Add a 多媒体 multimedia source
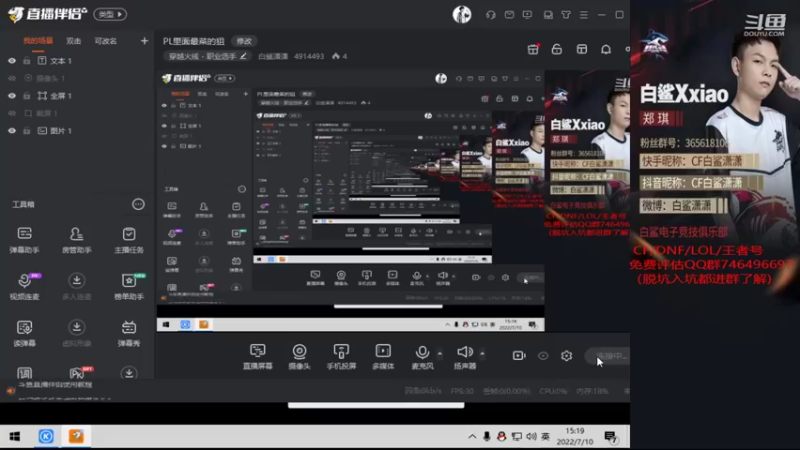The height and width of the screenshot is (450, 800). coord(383,356)
